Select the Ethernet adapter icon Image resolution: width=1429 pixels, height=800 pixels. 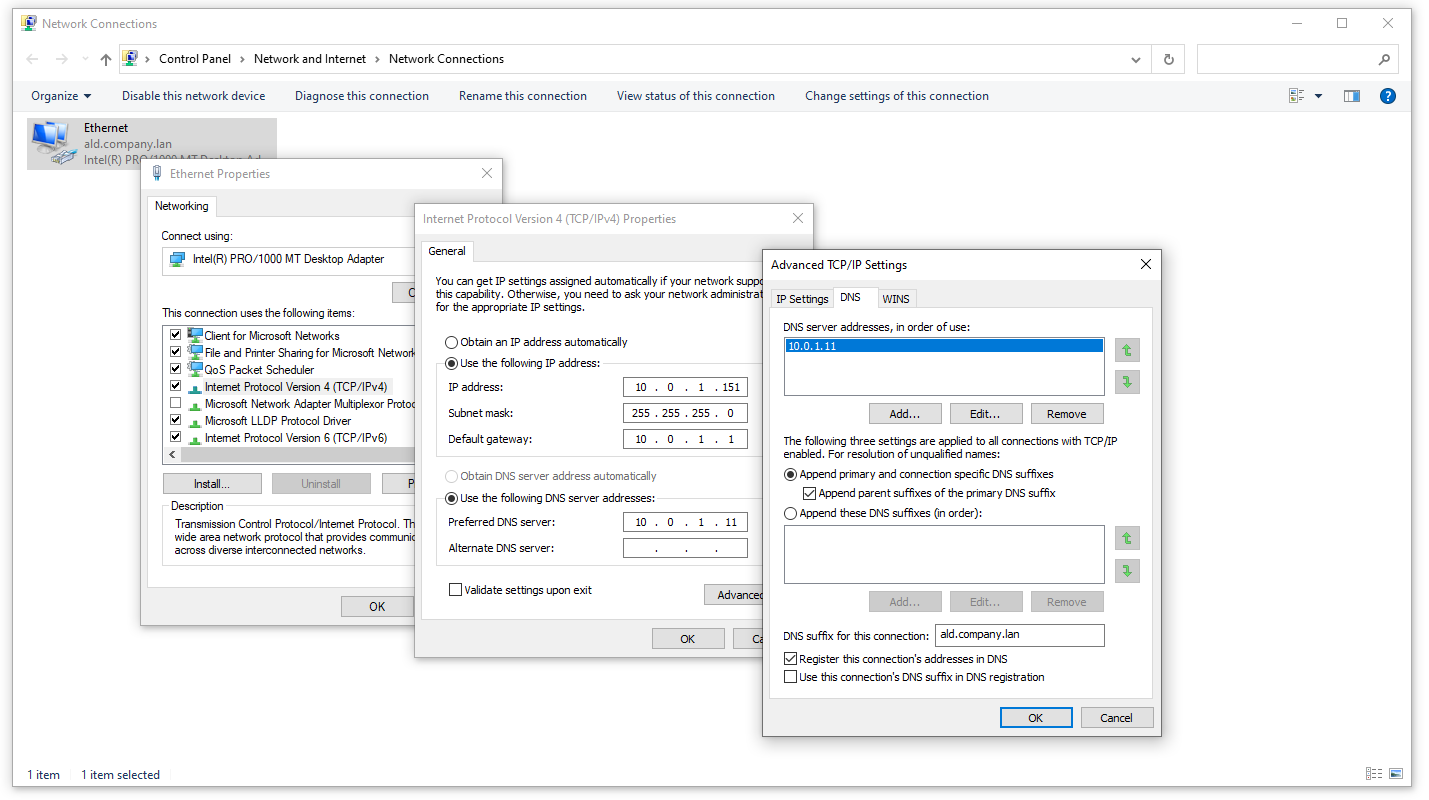(54, 143)
